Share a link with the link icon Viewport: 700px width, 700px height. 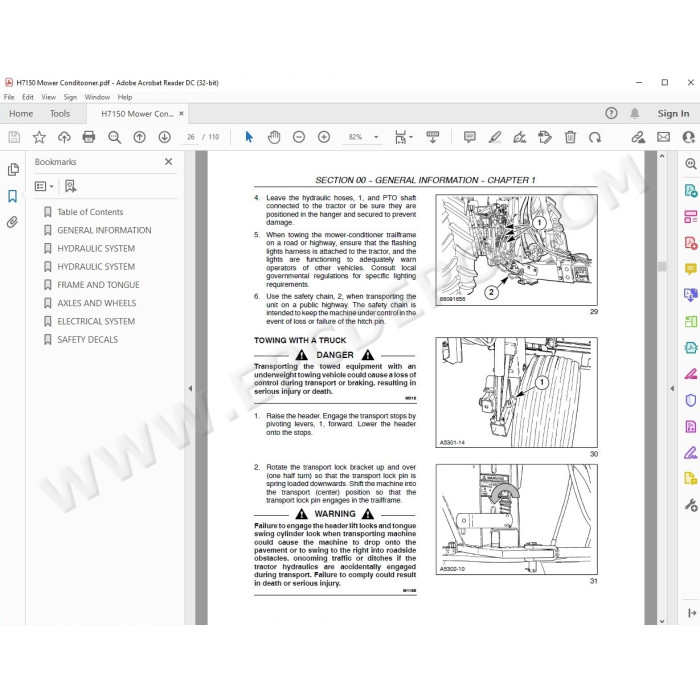[638, 137]
